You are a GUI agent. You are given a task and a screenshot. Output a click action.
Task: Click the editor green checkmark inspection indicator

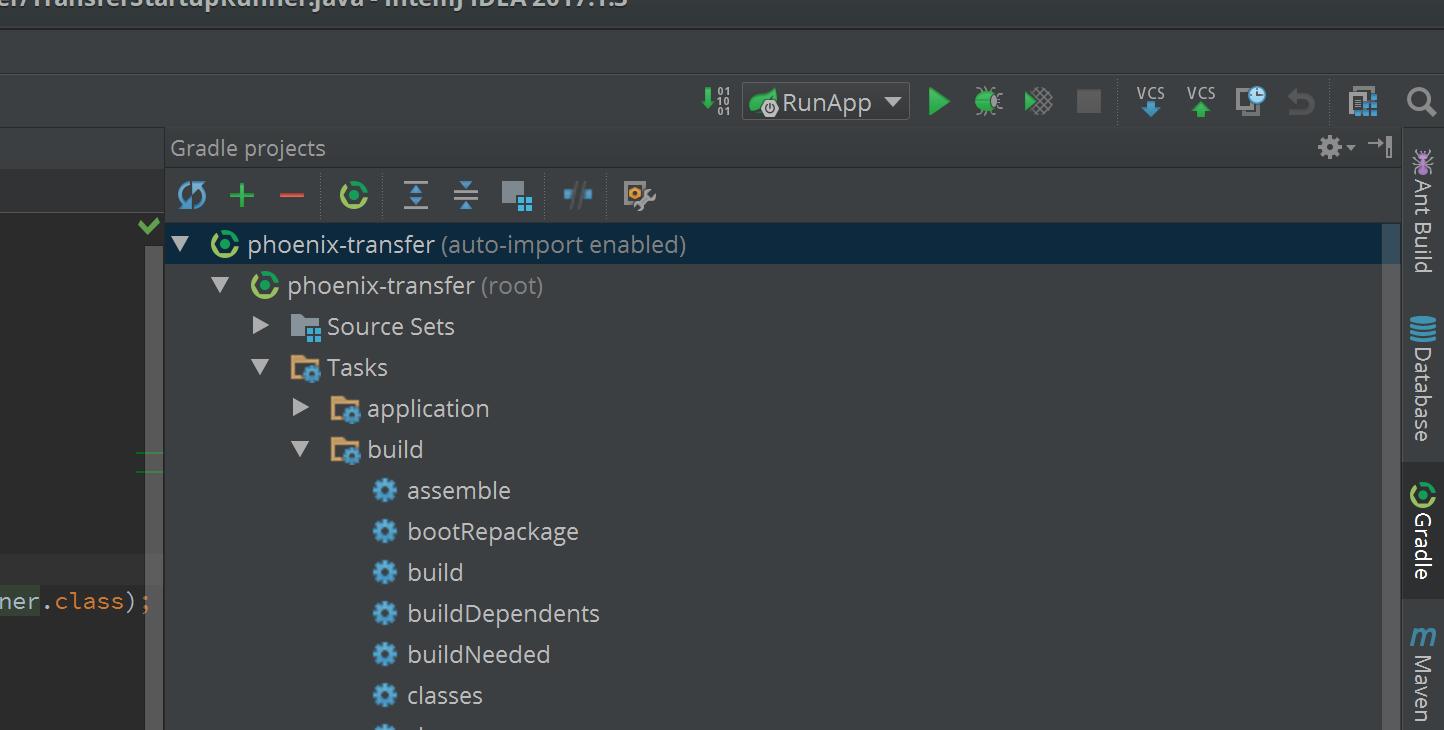click(x=149, y=226)
